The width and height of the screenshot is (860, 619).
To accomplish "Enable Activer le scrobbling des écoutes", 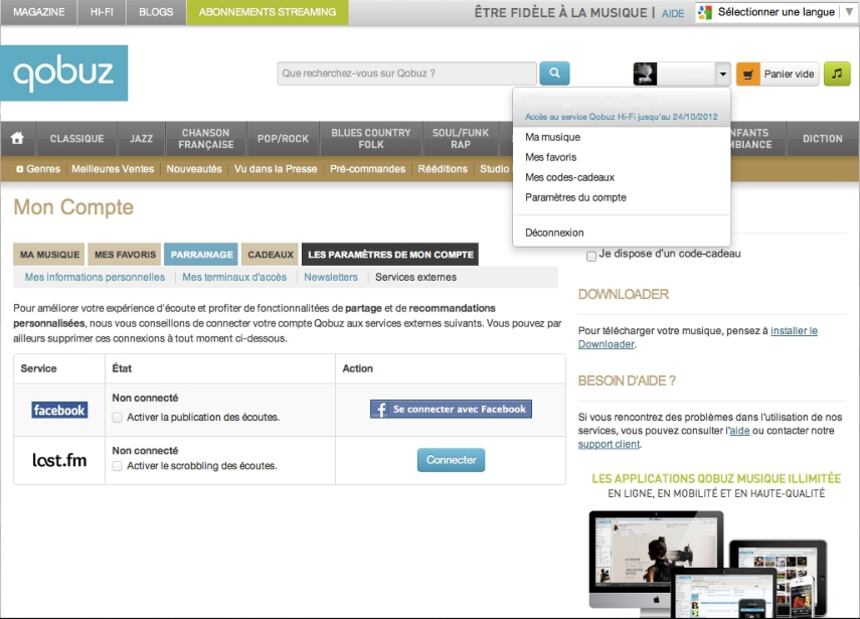I will pos(117,466).
